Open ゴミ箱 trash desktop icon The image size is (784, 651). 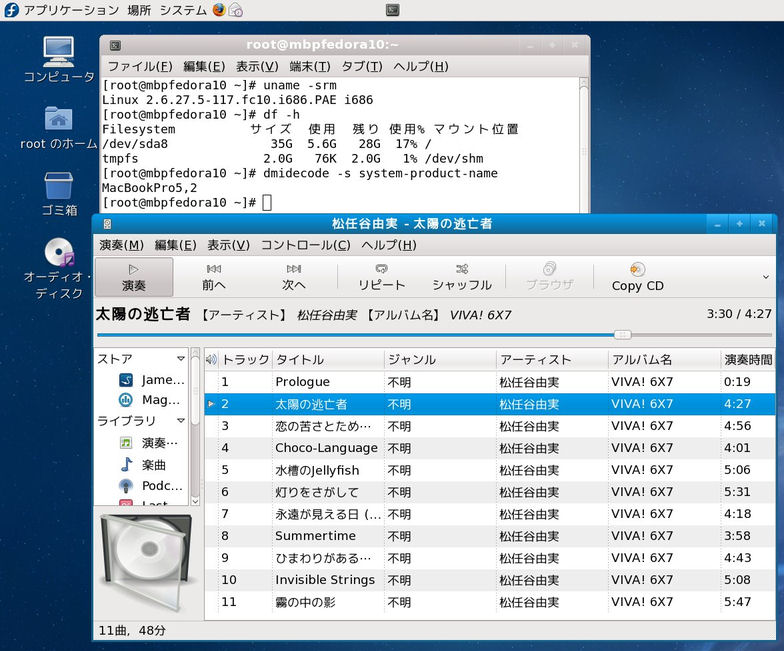click(59, 194)
